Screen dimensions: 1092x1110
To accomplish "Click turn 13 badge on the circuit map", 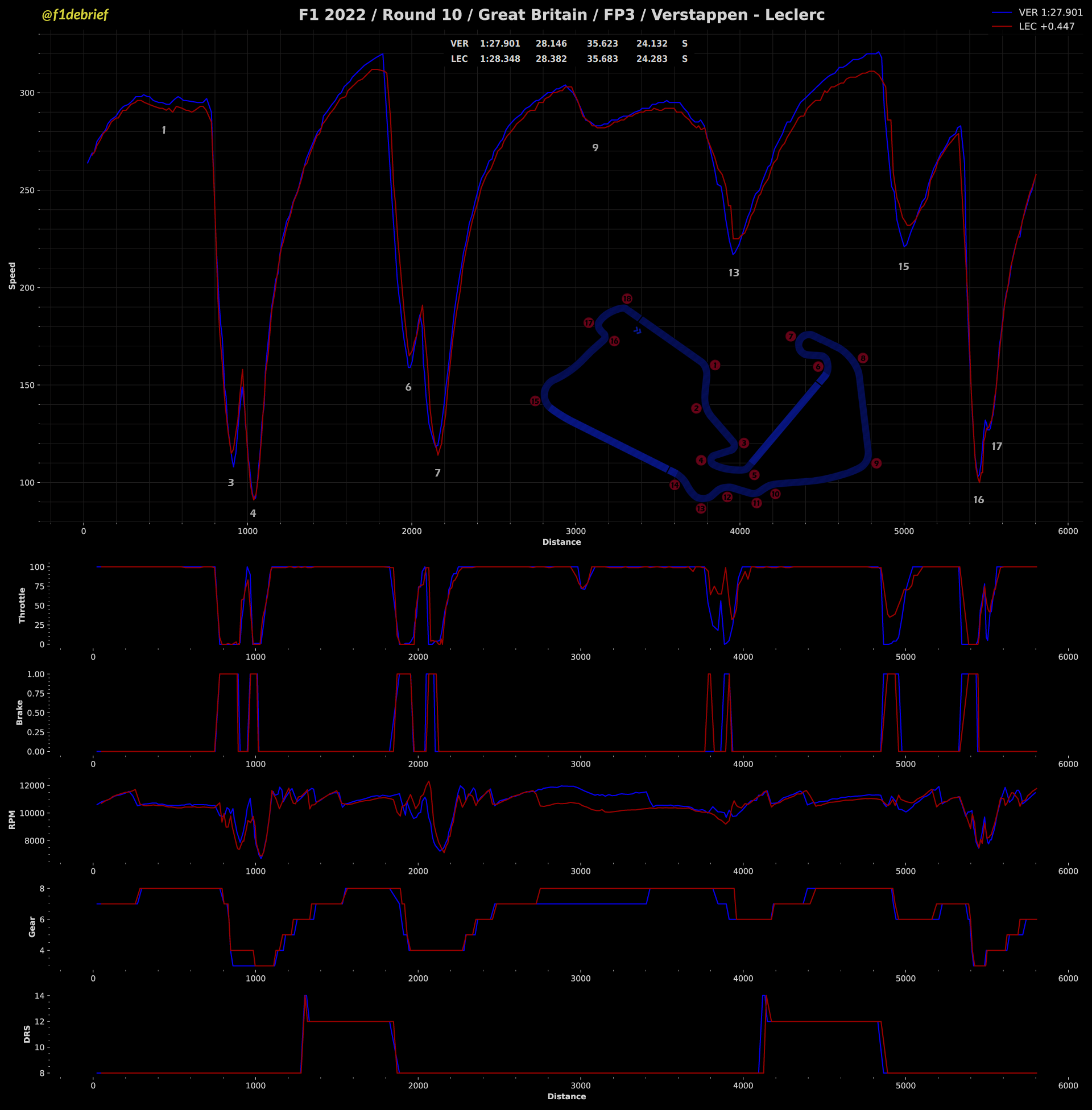I will coord(701,508).
